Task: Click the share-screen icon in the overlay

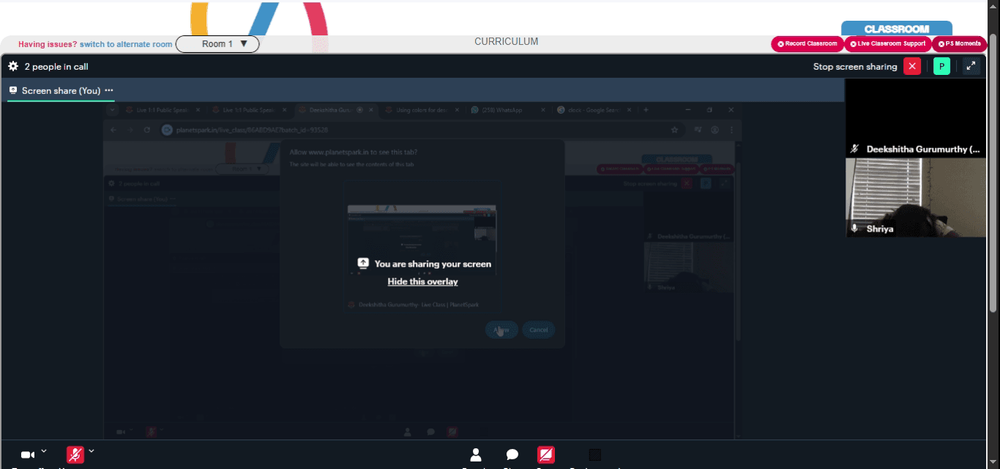Action: [363, 264]
